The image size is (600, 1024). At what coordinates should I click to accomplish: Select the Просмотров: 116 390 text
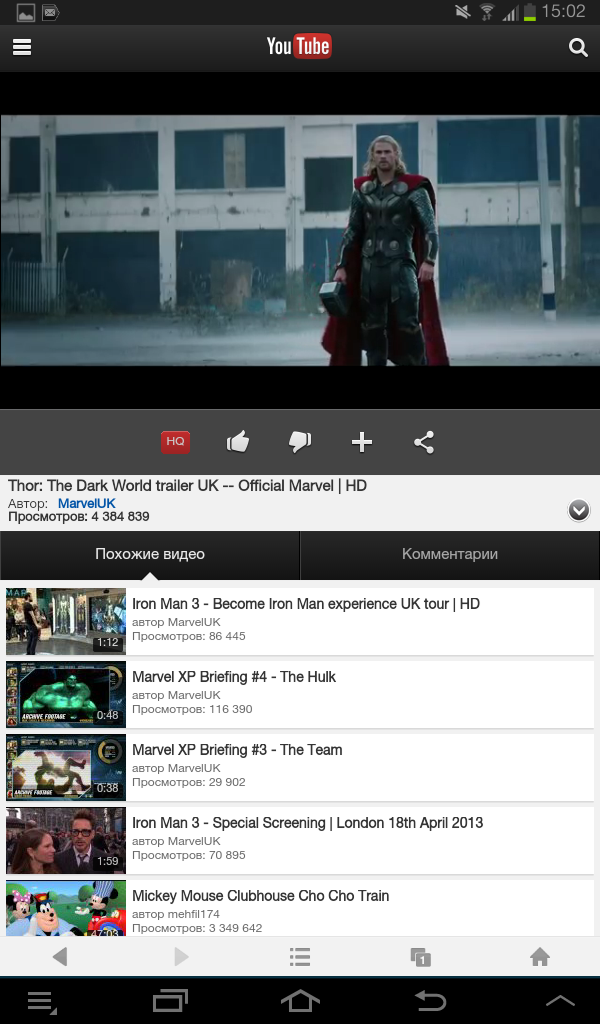[x=192, y=709]
